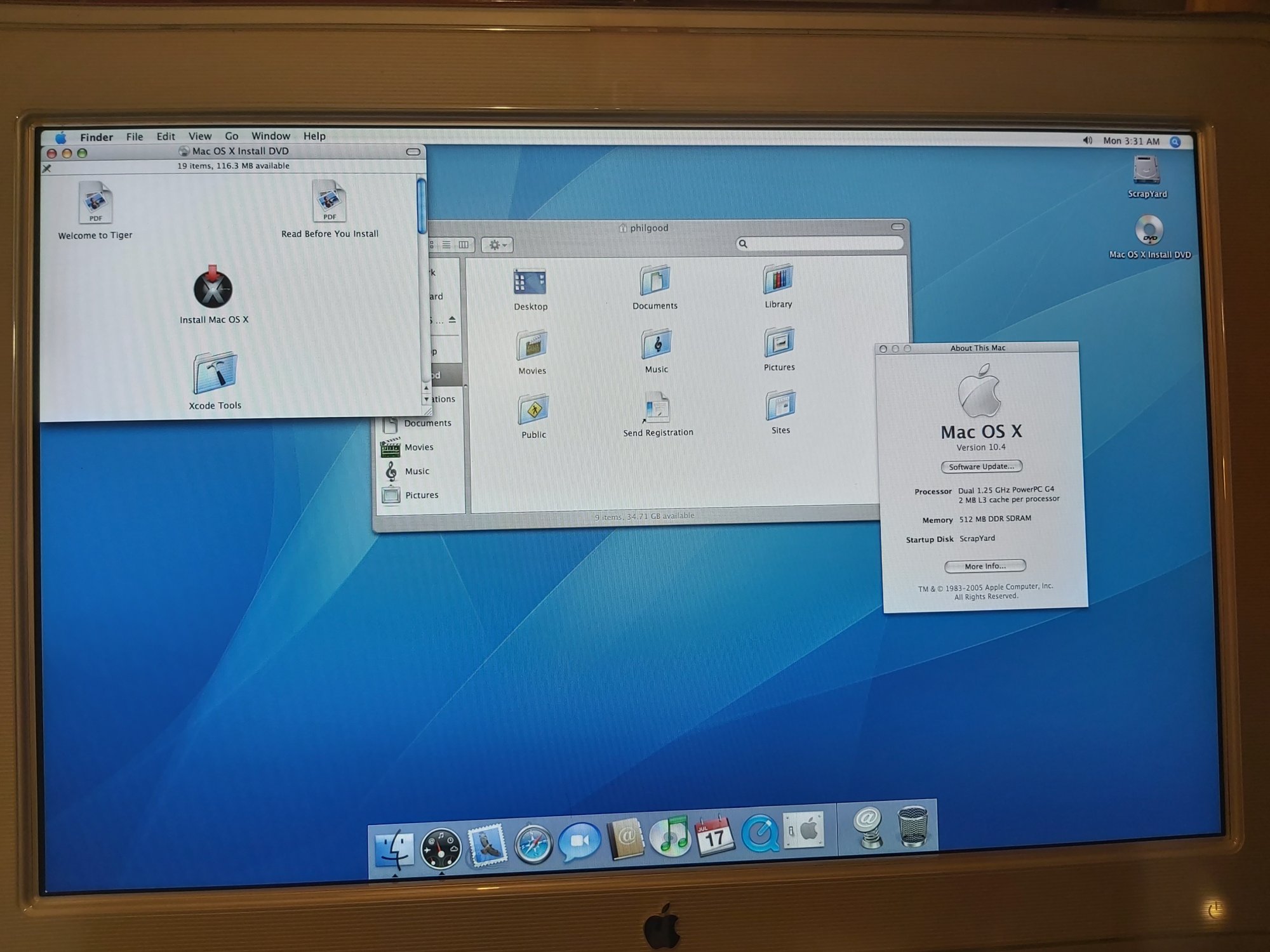Screen dimensions: 1270x952
Task: Open Address Book from the Dock
Action: coord(625,839)
